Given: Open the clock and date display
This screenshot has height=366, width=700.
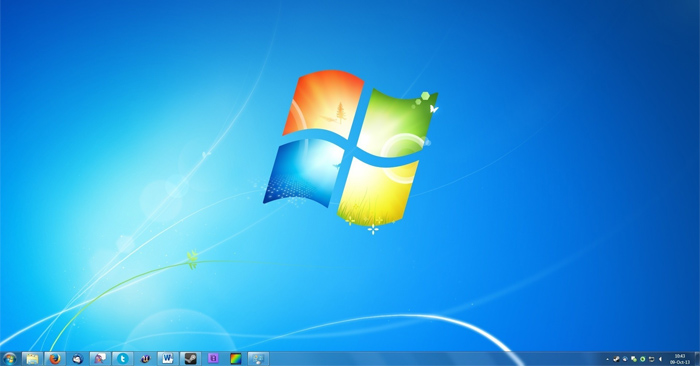Looking at the screenshot, I should coord(679,359).
